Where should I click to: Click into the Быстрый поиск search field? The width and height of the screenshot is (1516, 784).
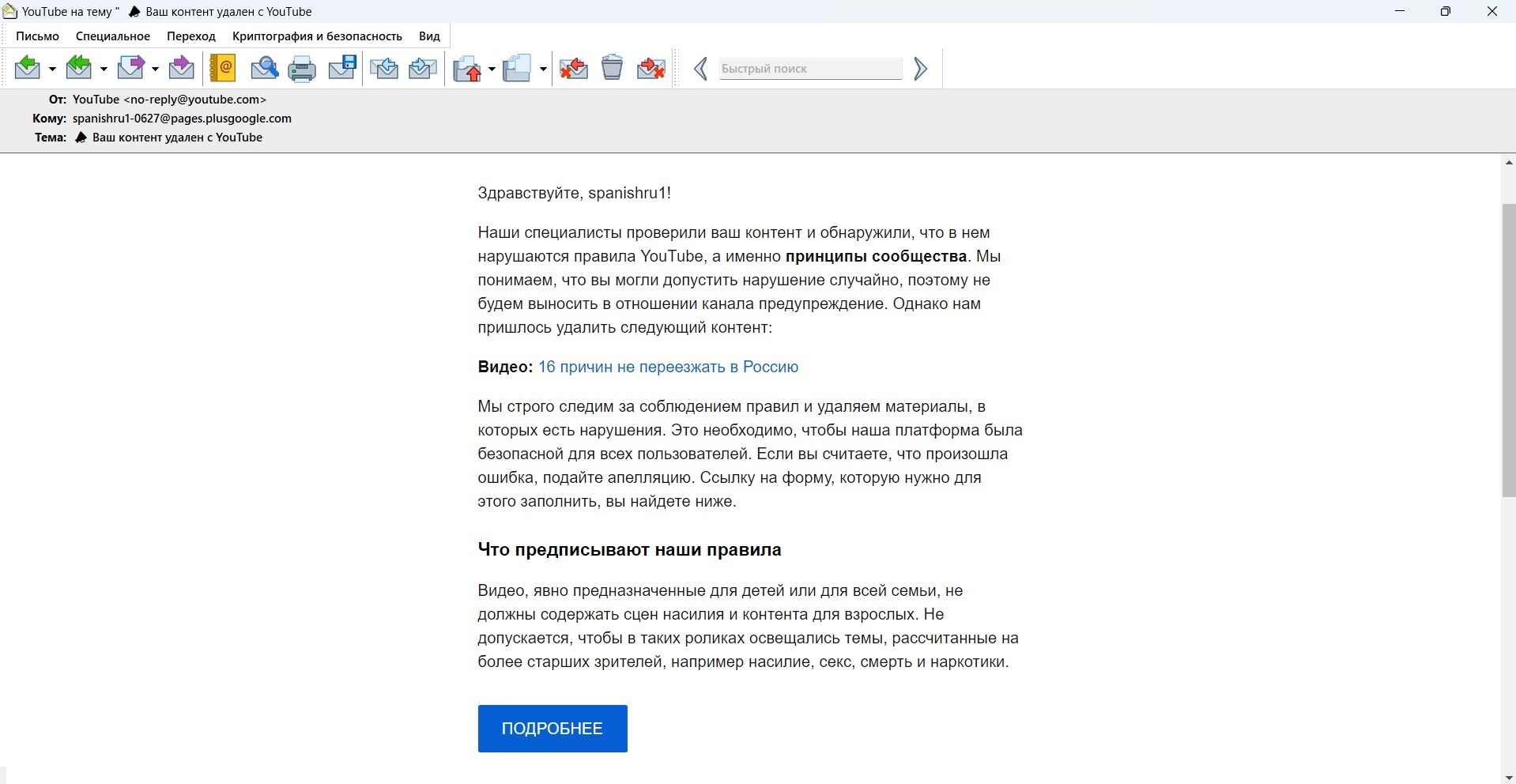[811, 70]
